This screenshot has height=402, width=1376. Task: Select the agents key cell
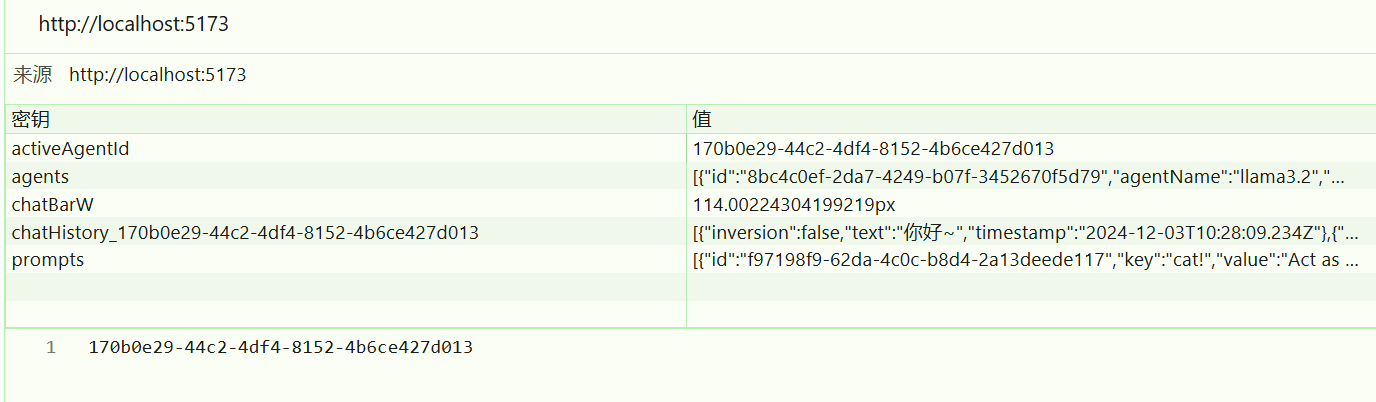[x=345, y=176]
